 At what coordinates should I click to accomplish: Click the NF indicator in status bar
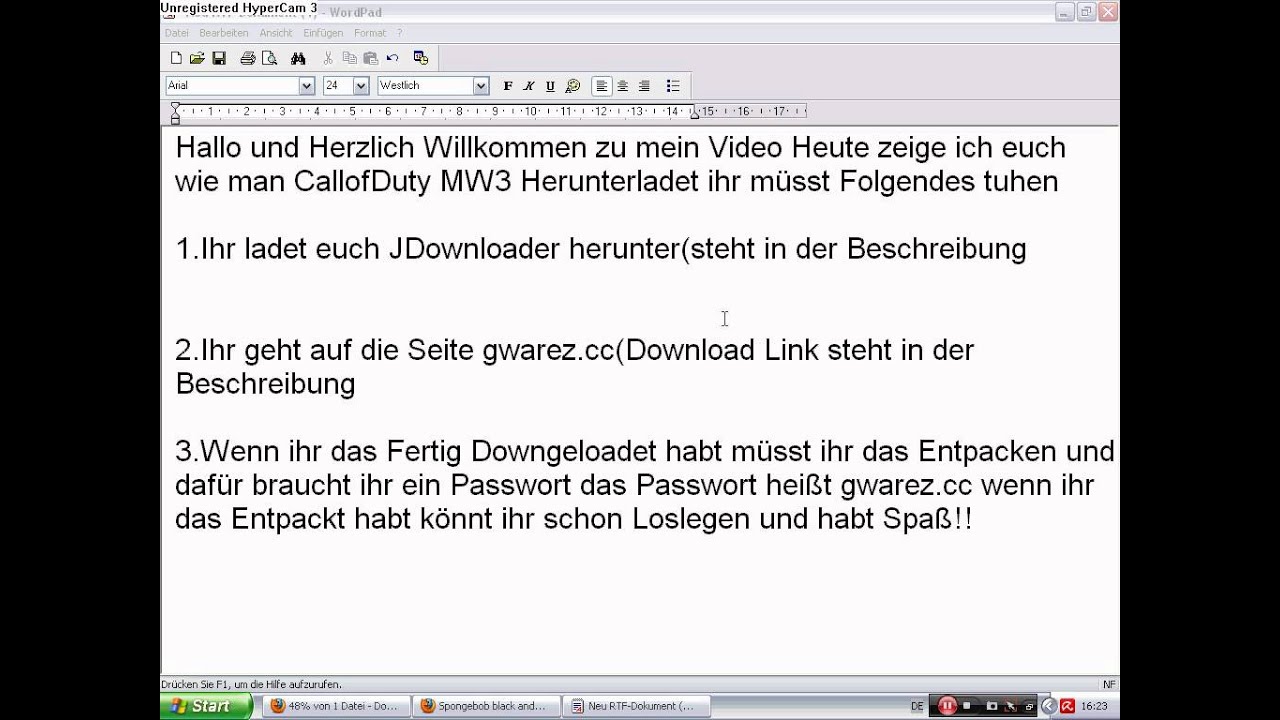(1109, 684)
